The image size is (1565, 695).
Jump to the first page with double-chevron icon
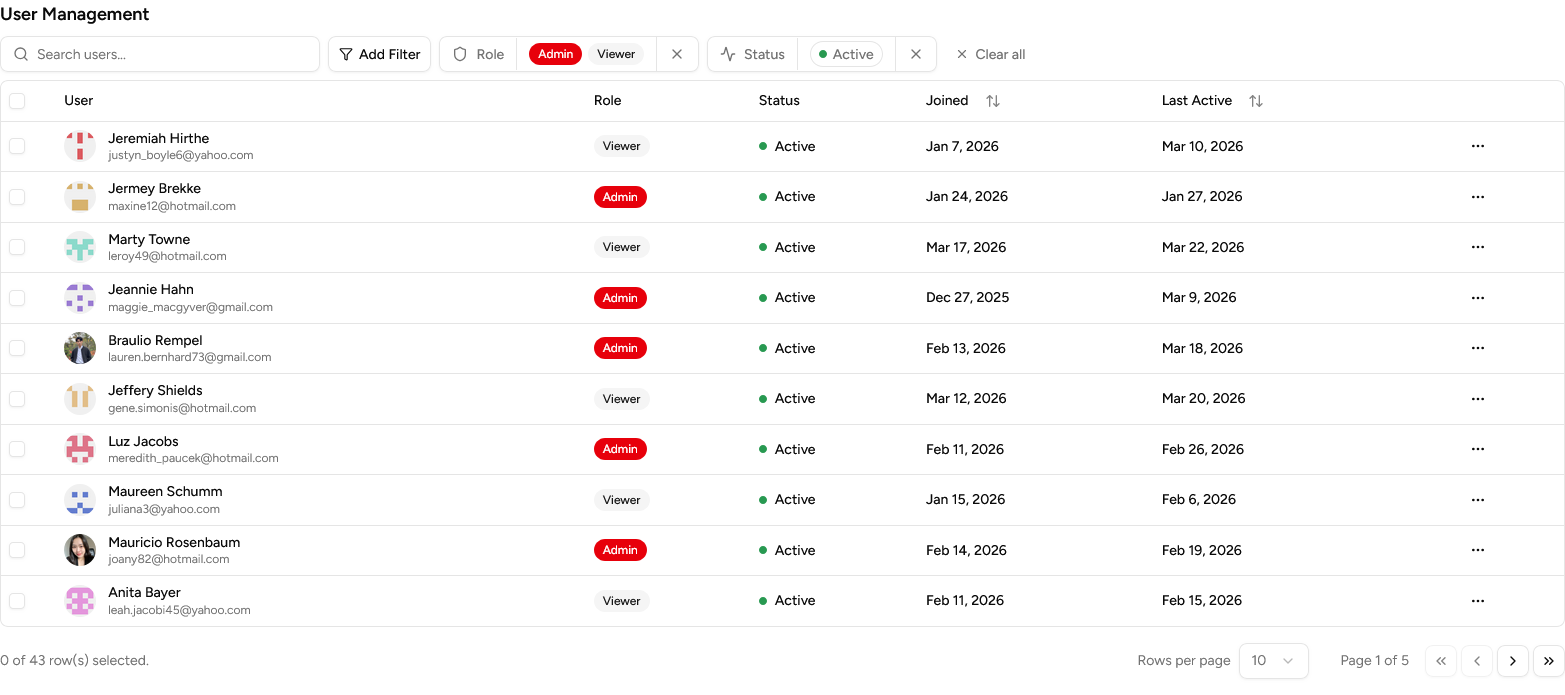tap(1441, 661)
